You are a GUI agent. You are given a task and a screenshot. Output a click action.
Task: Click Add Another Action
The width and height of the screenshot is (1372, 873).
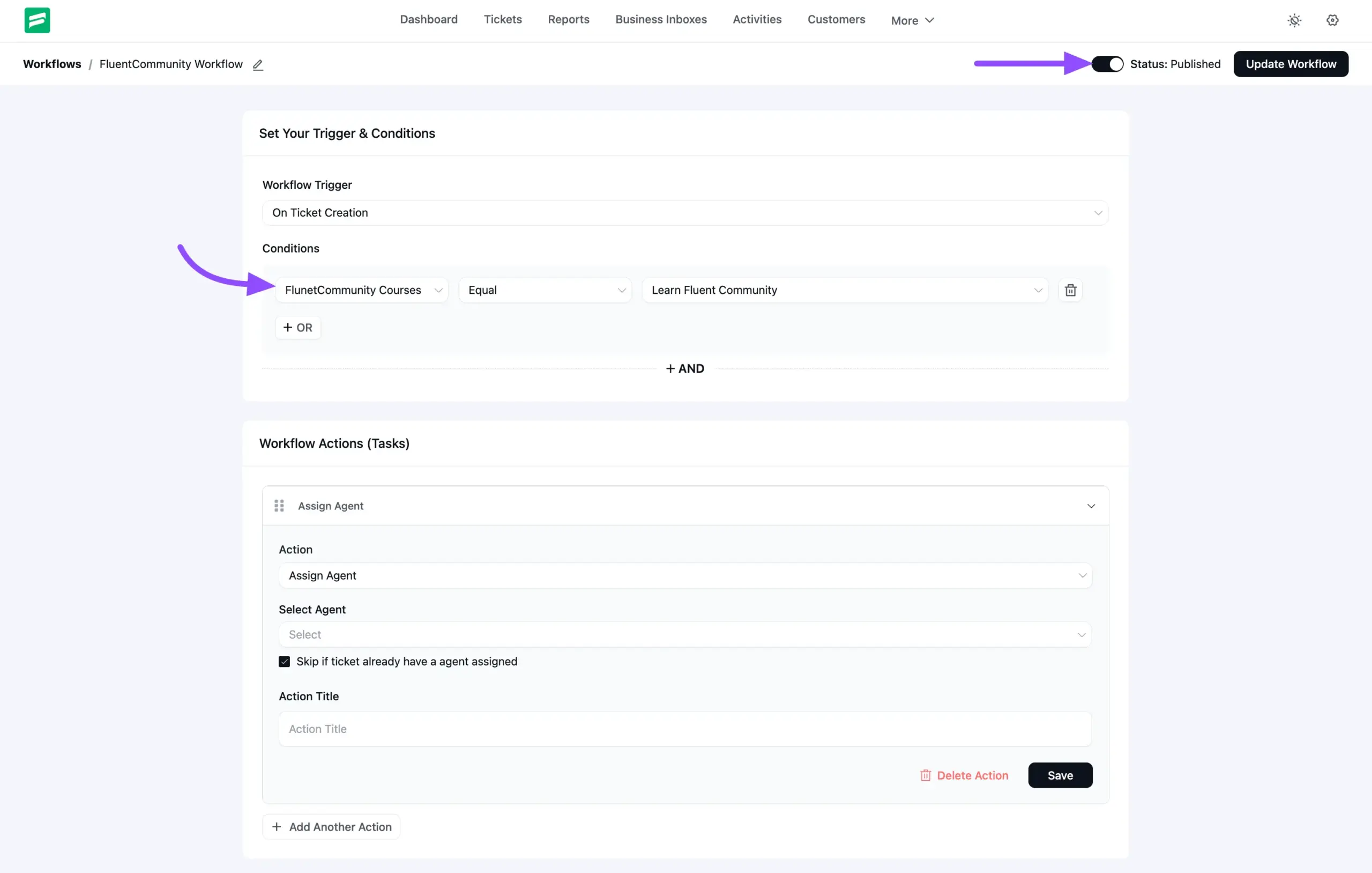coord(331,827)
